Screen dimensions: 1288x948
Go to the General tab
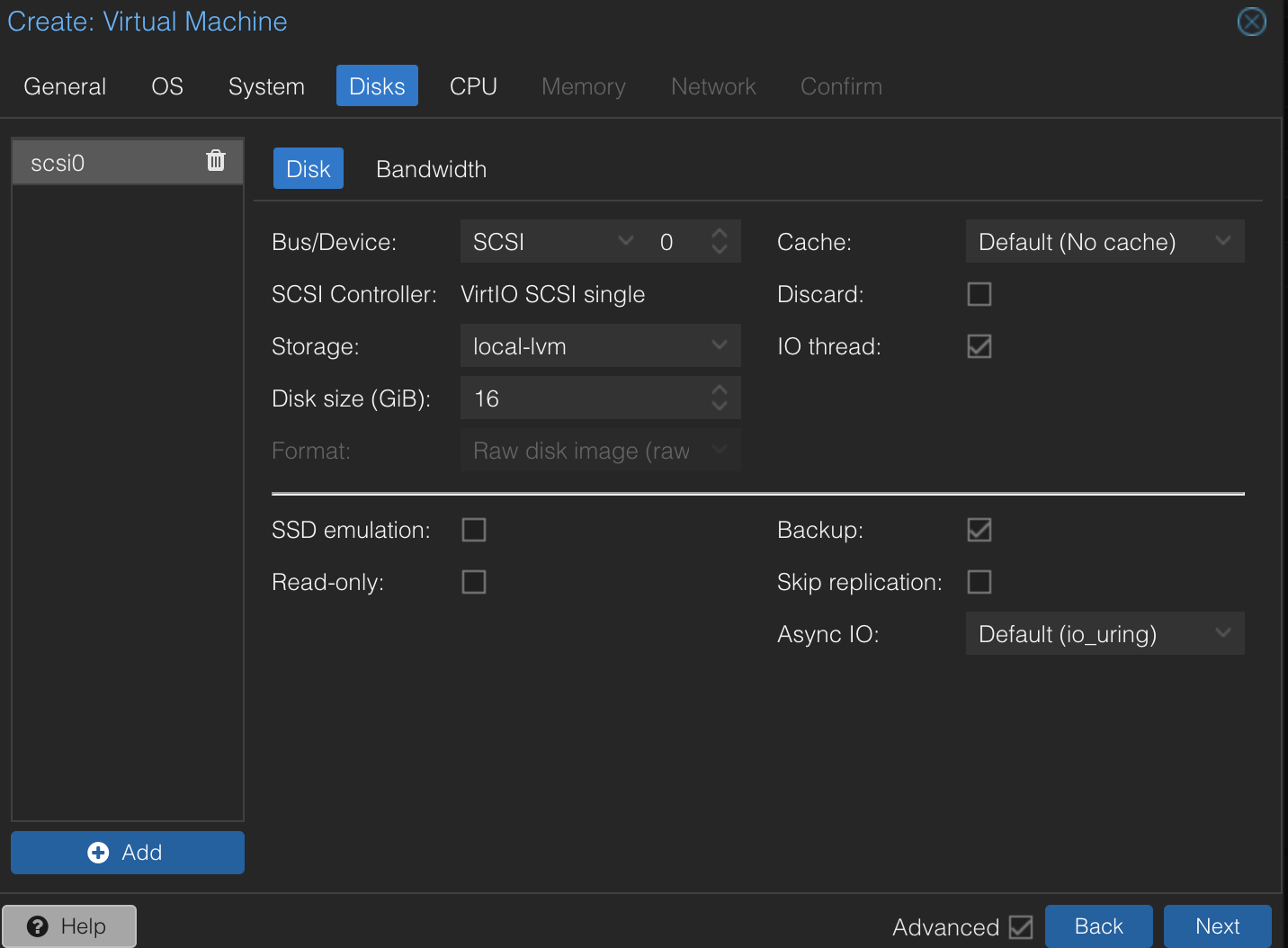point(64,85)
